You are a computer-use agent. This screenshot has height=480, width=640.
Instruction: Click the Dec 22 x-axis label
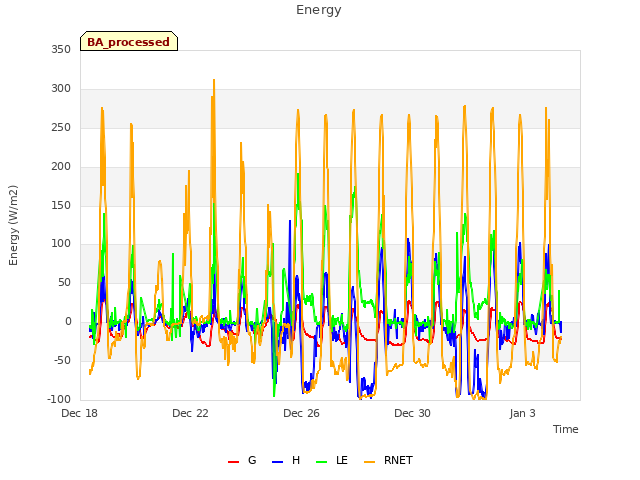[x=191, y=413]
